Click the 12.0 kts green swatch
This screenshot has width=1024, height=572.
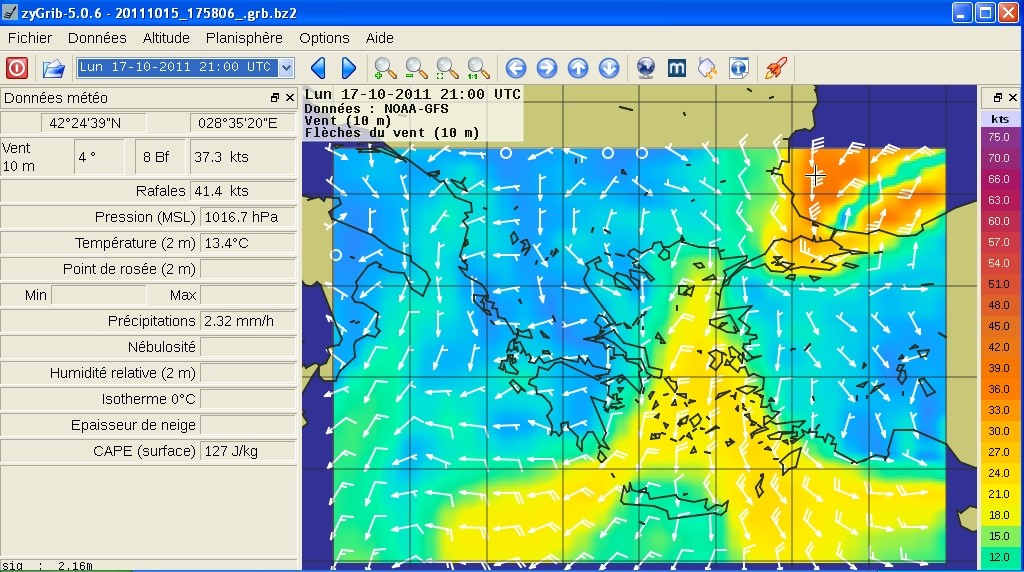point(999,557)
